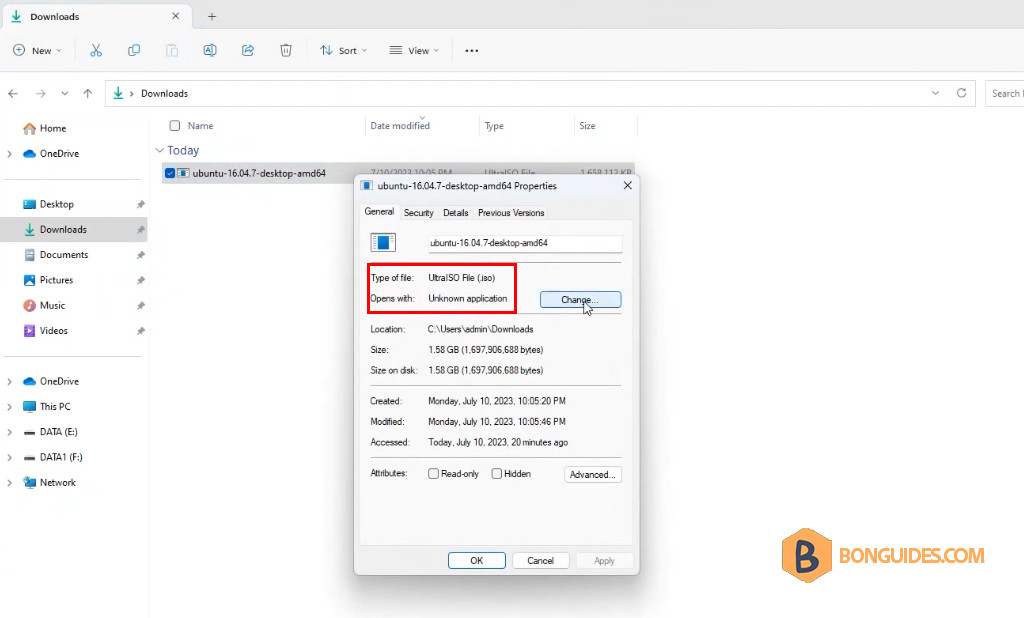Expand the address bar history dropdown
Screen dimensions: 1024x618
click(935, 93)
